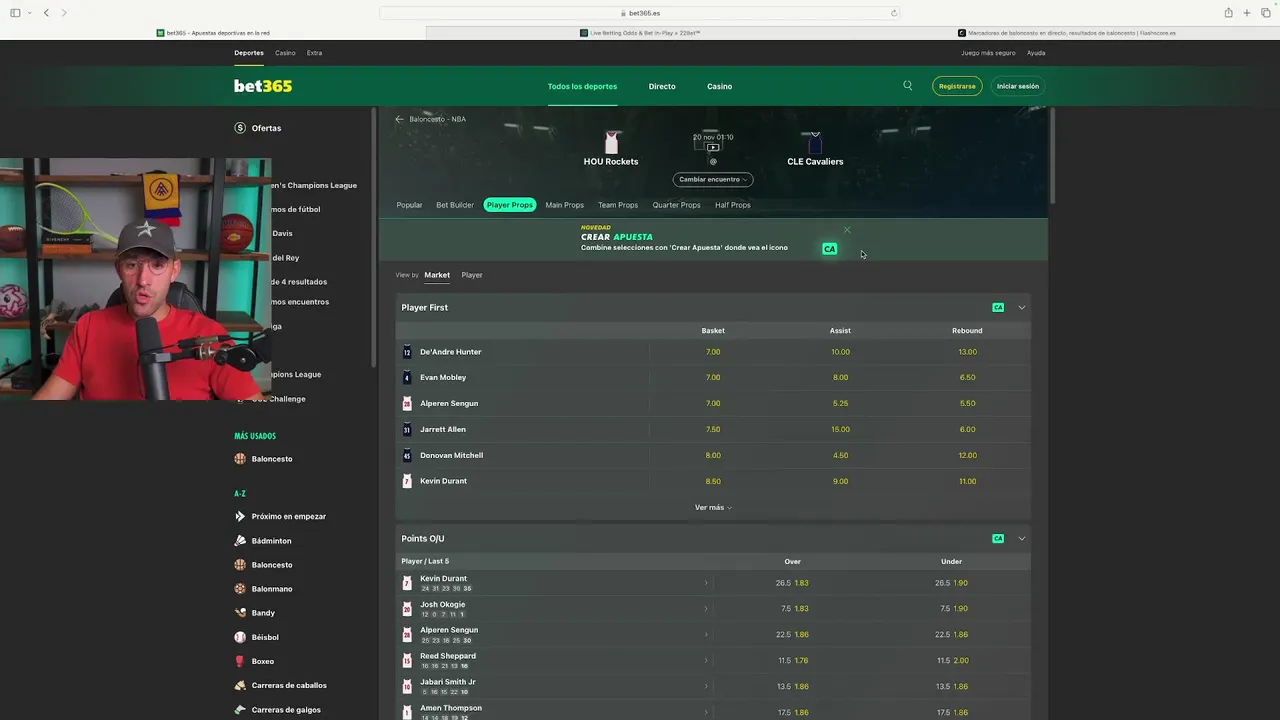
Task: Select Reed Sheppard Under 11.5 points 2.00
Action: 951,661
